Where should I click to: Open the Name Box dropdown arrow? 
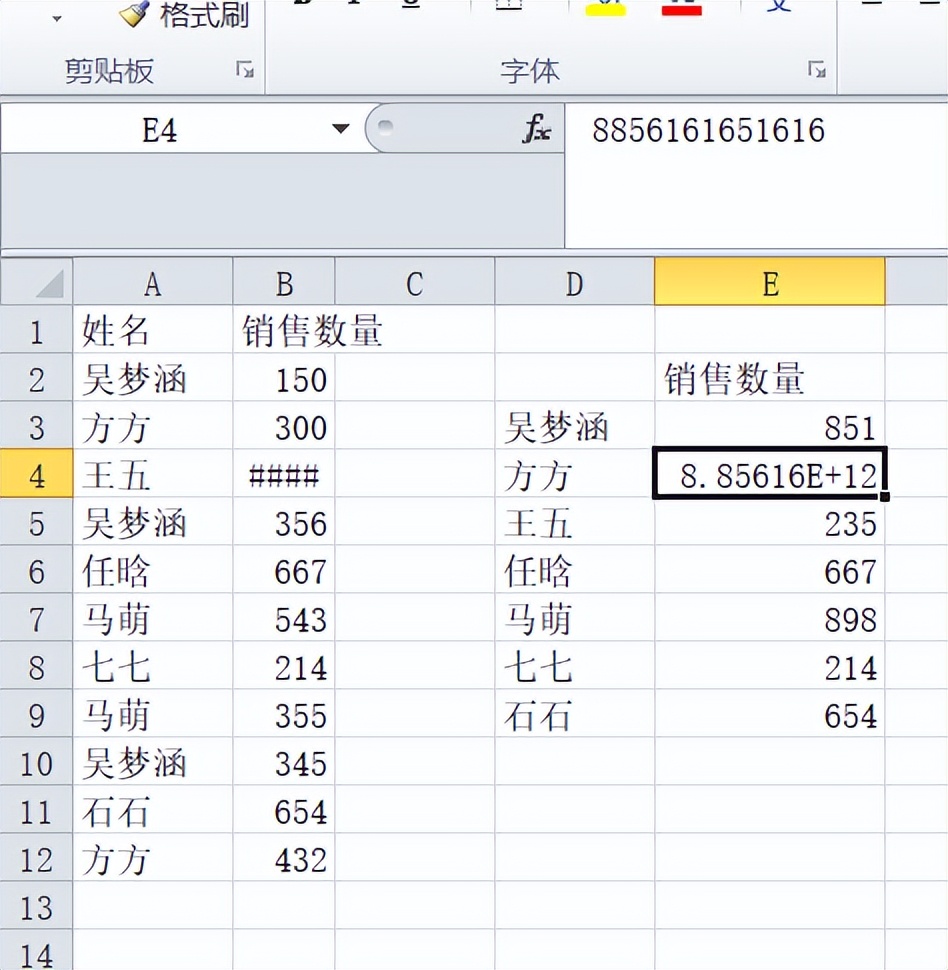[340, 128]
